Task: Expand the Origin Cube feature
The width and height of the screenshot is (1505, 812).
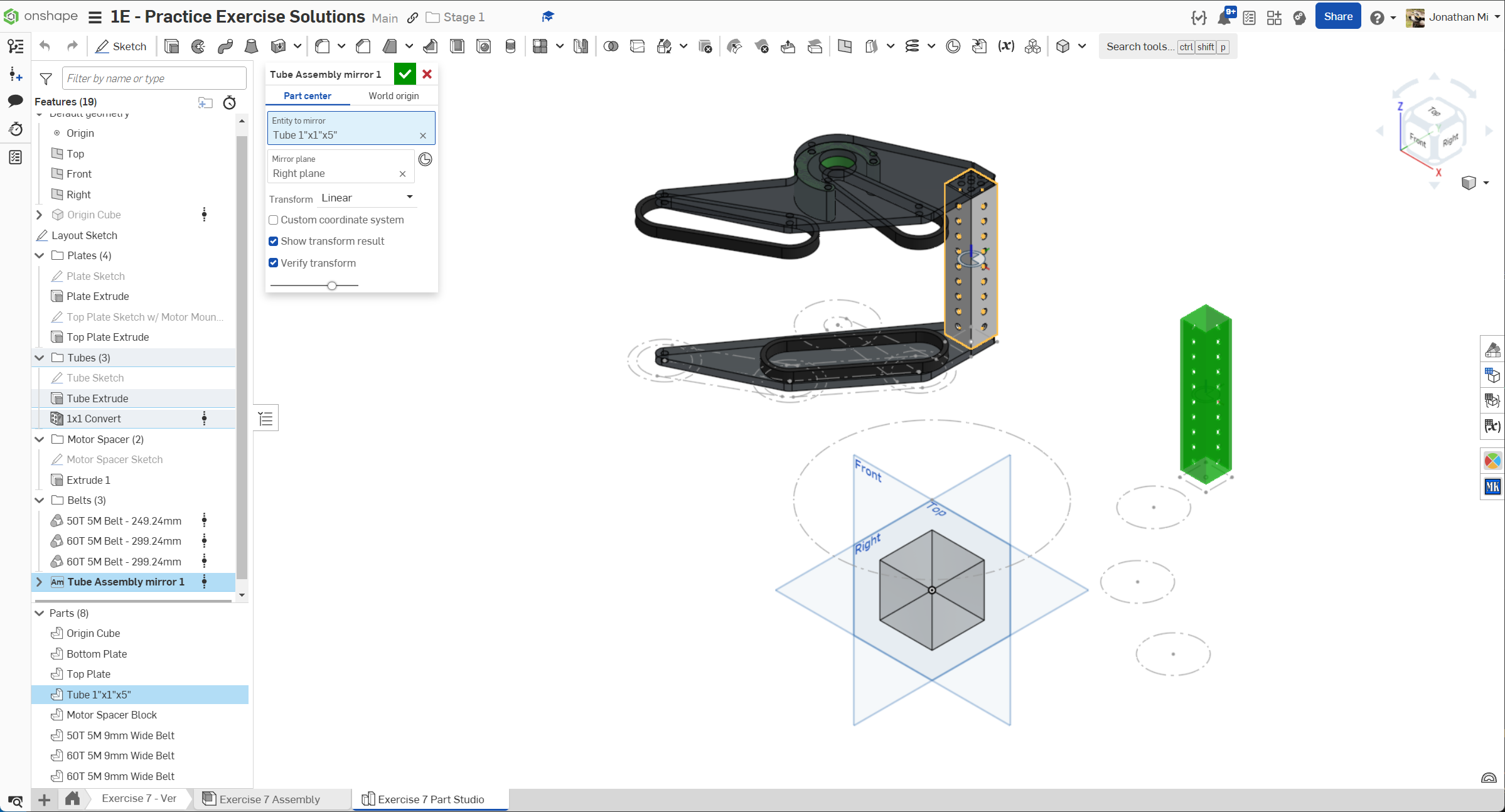Action: coord(40,215)
